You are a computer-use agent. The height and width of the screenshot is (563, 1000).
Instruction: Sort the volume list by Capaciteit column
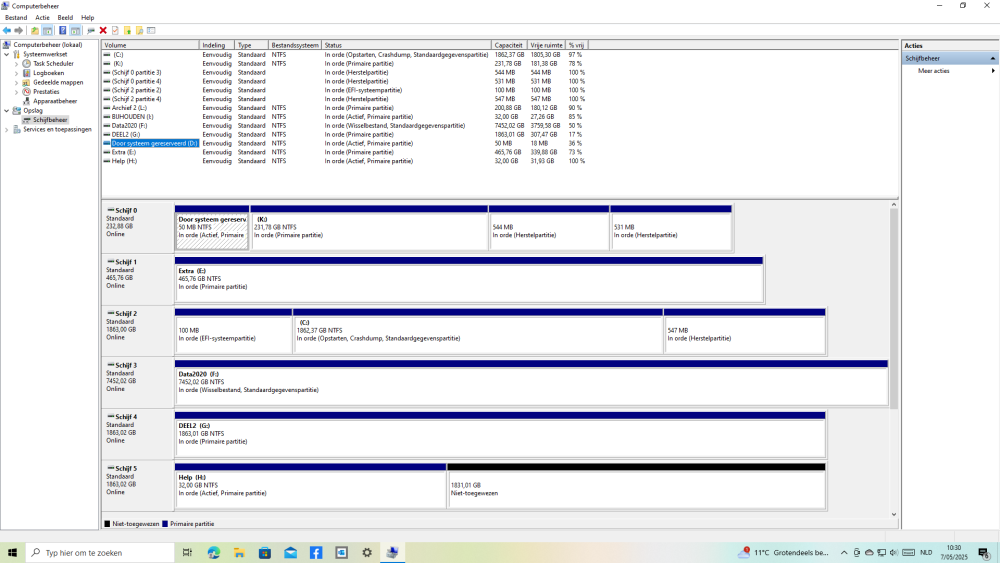coord(509,45)
